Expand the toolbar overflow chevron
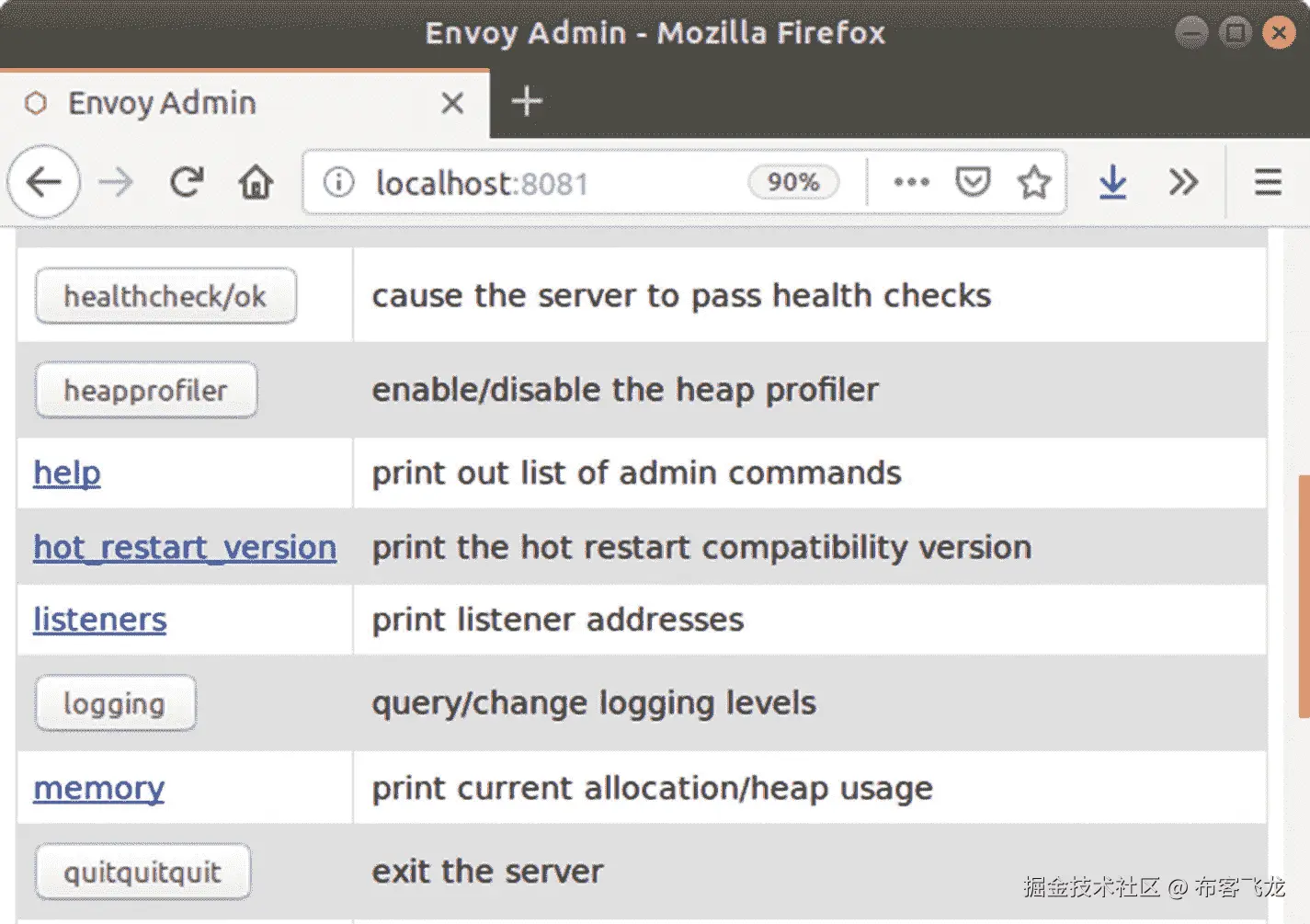This screenshot has width=1310, height=924. [1183, 182]
